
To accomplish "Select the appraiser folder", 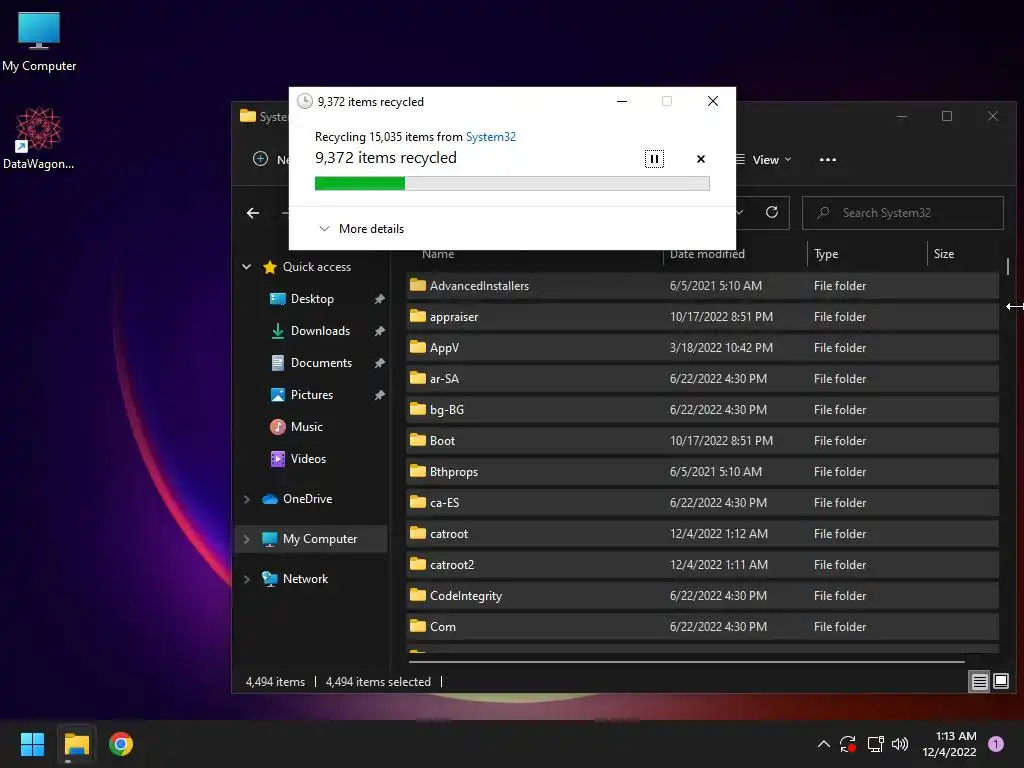I will pos(702,317).
